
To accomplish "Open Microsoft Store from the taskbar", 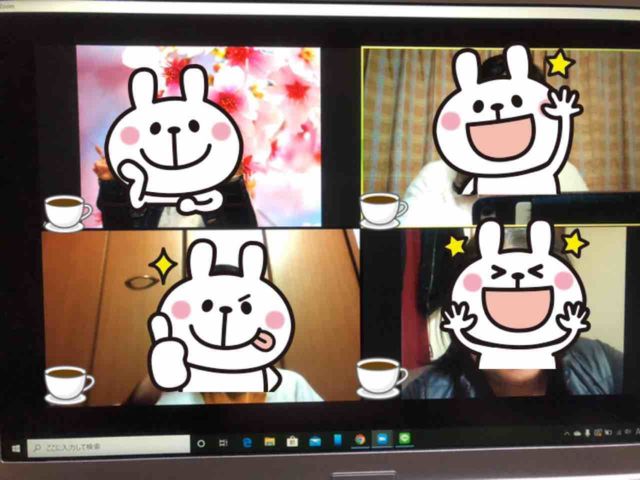I will pyautogui.click(x=292, y=440).
